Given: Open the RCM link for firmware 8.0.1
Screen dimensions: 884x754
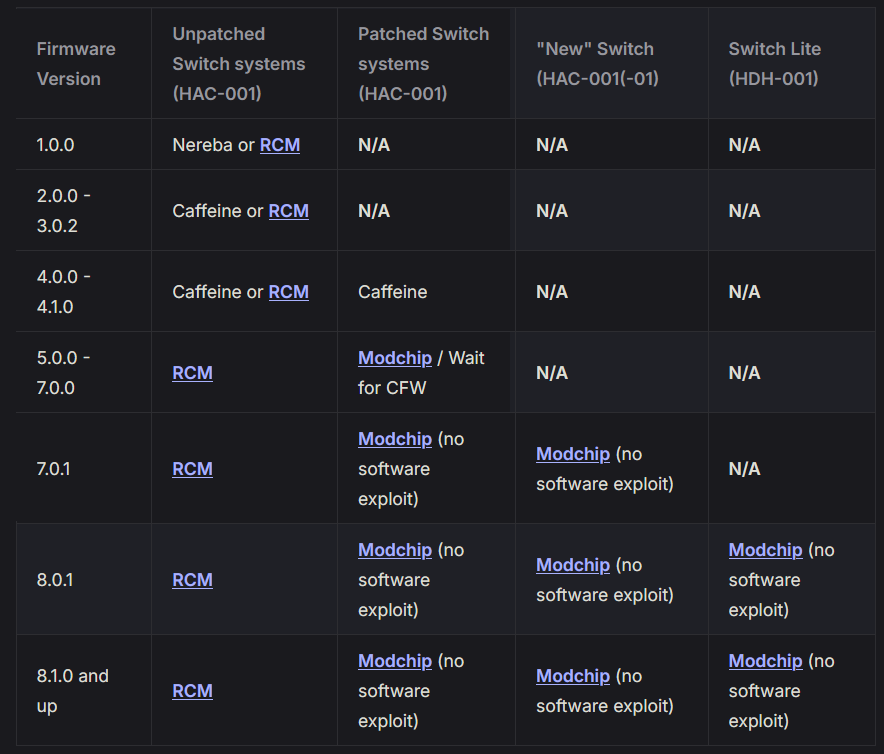Looking at the screenshot, I should tap(192, 580).
